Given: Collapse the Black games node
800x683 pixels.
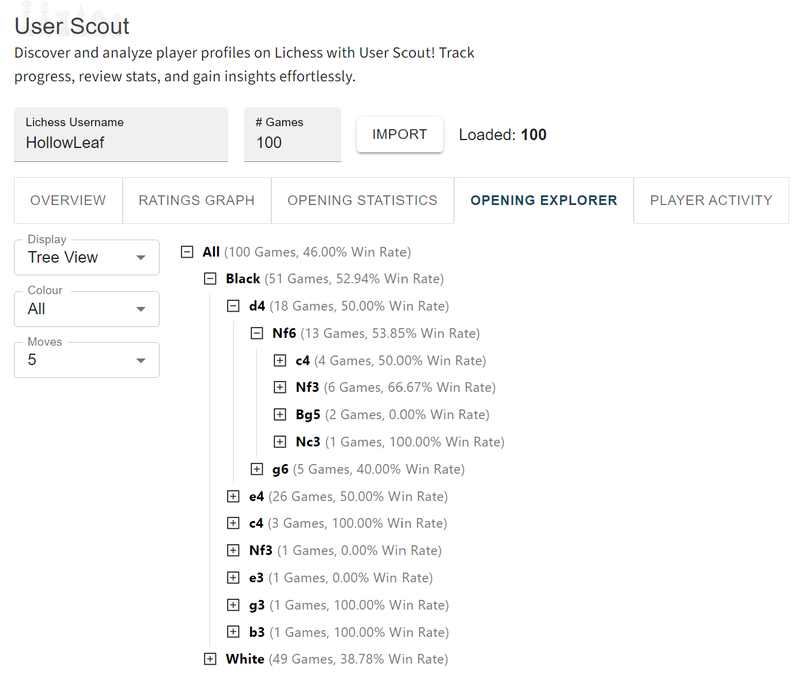Looking at the screenshot, I should 210,279.
